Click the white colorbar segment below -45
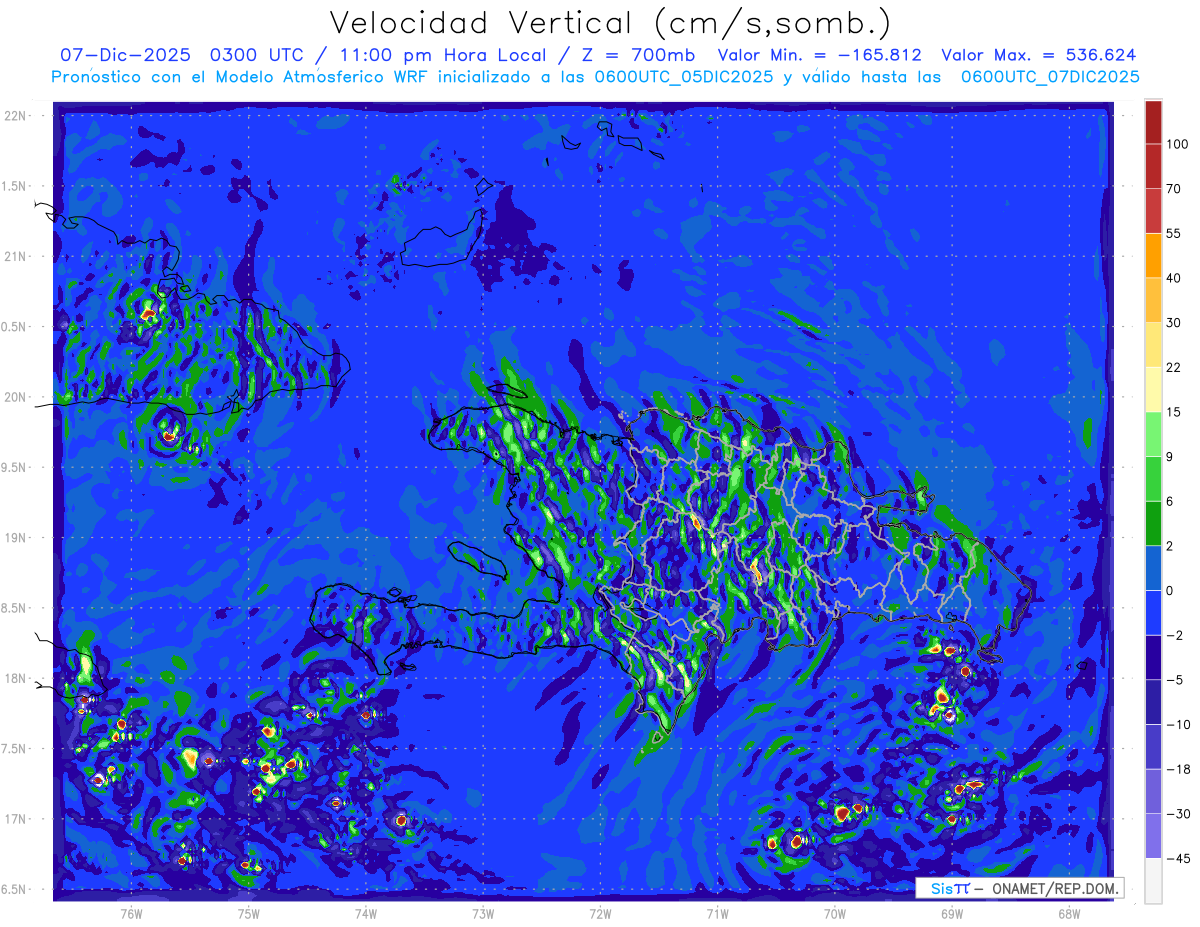Screen dimensions: 1200x927 [x=1153, y=880]
